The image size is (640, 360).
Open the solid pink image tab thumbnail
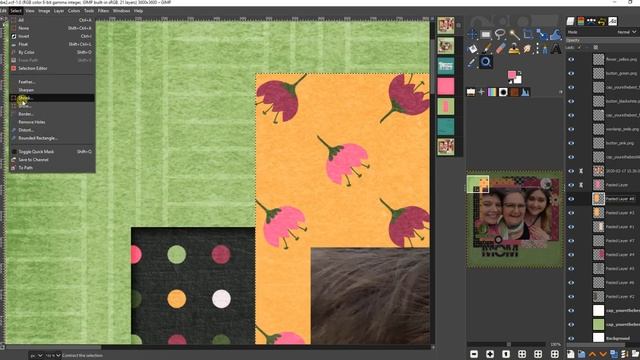coord(446,86)
